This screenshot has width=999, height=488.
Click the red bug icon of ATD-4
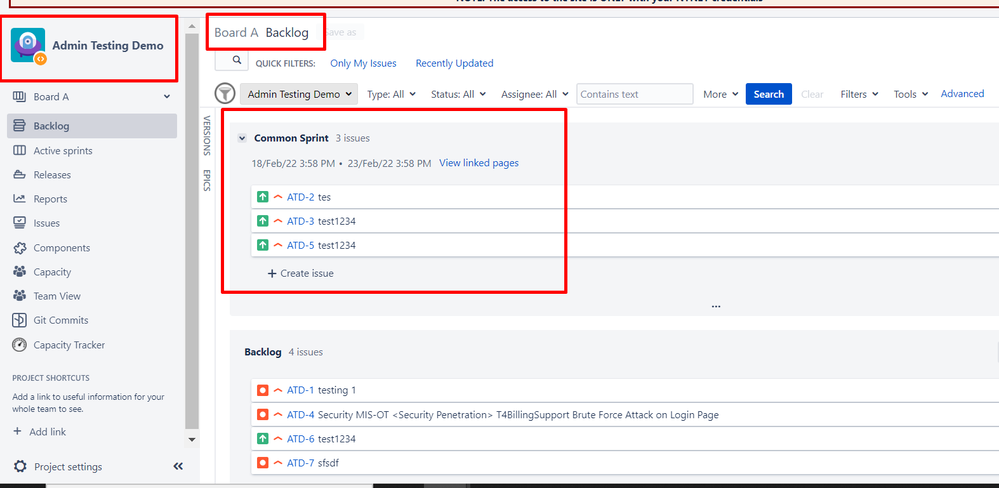262,414
